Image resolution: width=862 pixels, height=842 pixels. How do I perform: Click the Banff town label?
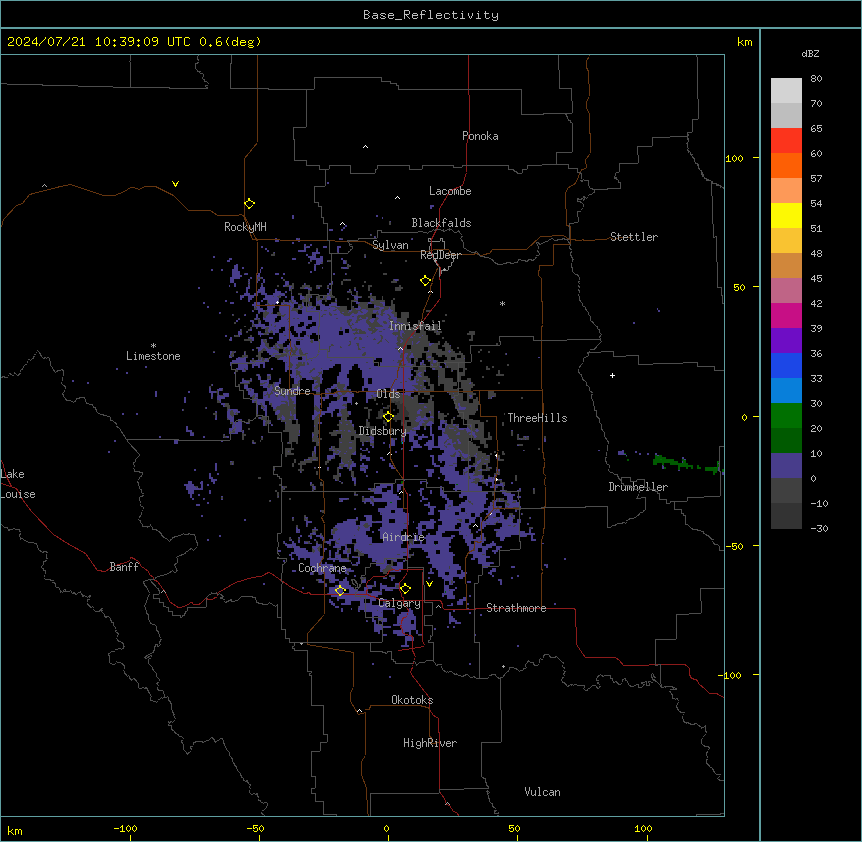124,567
